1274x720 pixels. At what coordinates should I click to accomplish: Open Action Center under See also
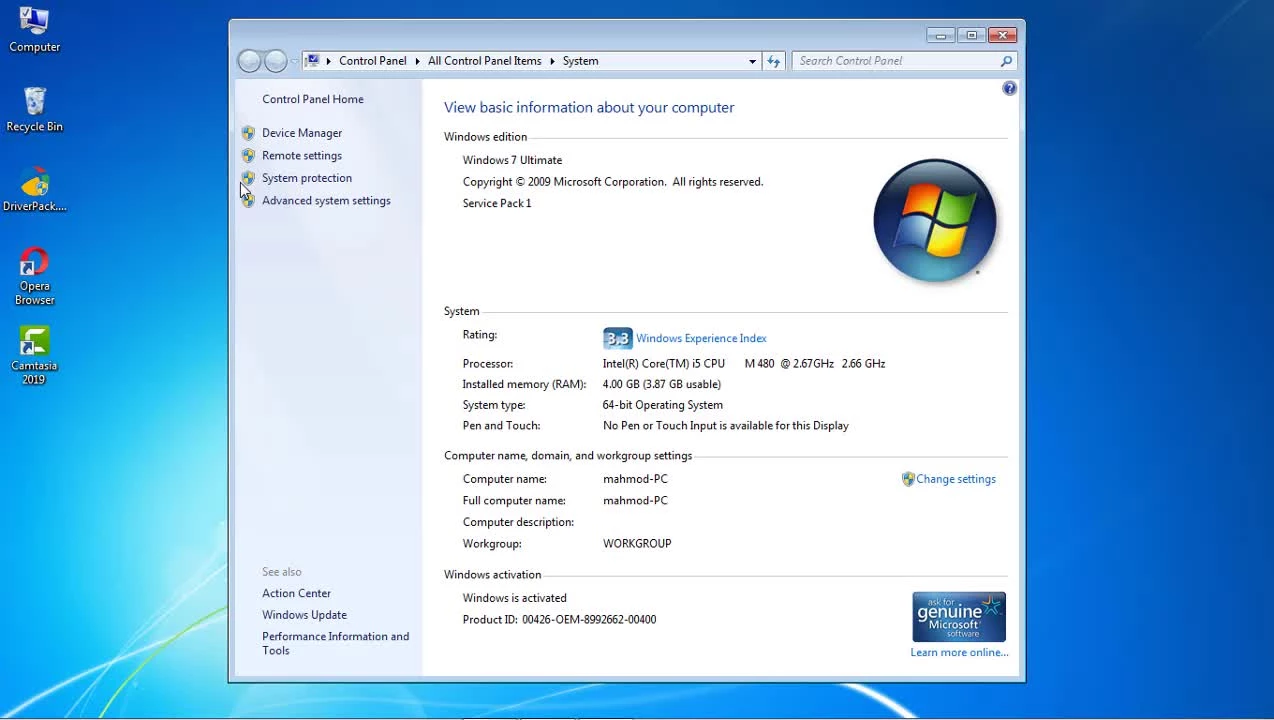click(x=296, y=594)
